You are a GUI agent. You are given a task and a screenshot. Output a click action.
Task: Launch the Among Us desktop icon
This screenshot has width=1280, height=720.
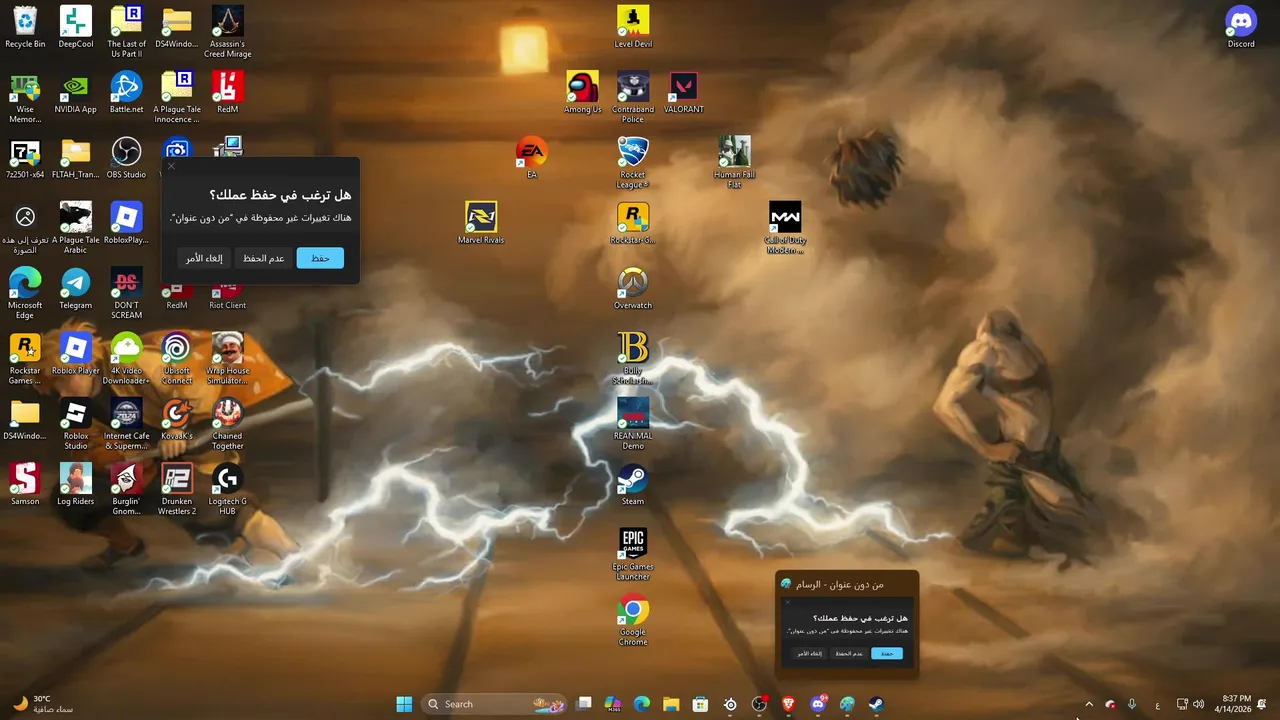pos(583,93)
